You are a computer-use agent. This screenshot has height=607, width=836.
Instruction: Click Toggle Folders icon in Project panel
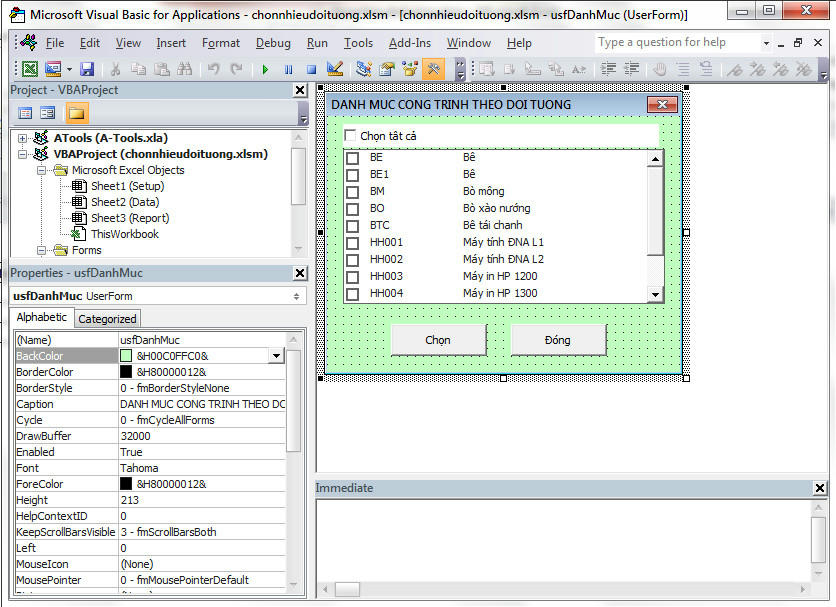[77, 113]
